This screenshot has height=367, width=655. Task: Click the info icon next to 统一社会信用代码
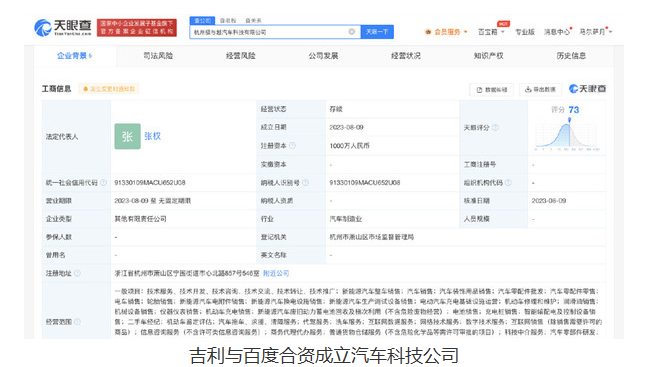point(103,182)
